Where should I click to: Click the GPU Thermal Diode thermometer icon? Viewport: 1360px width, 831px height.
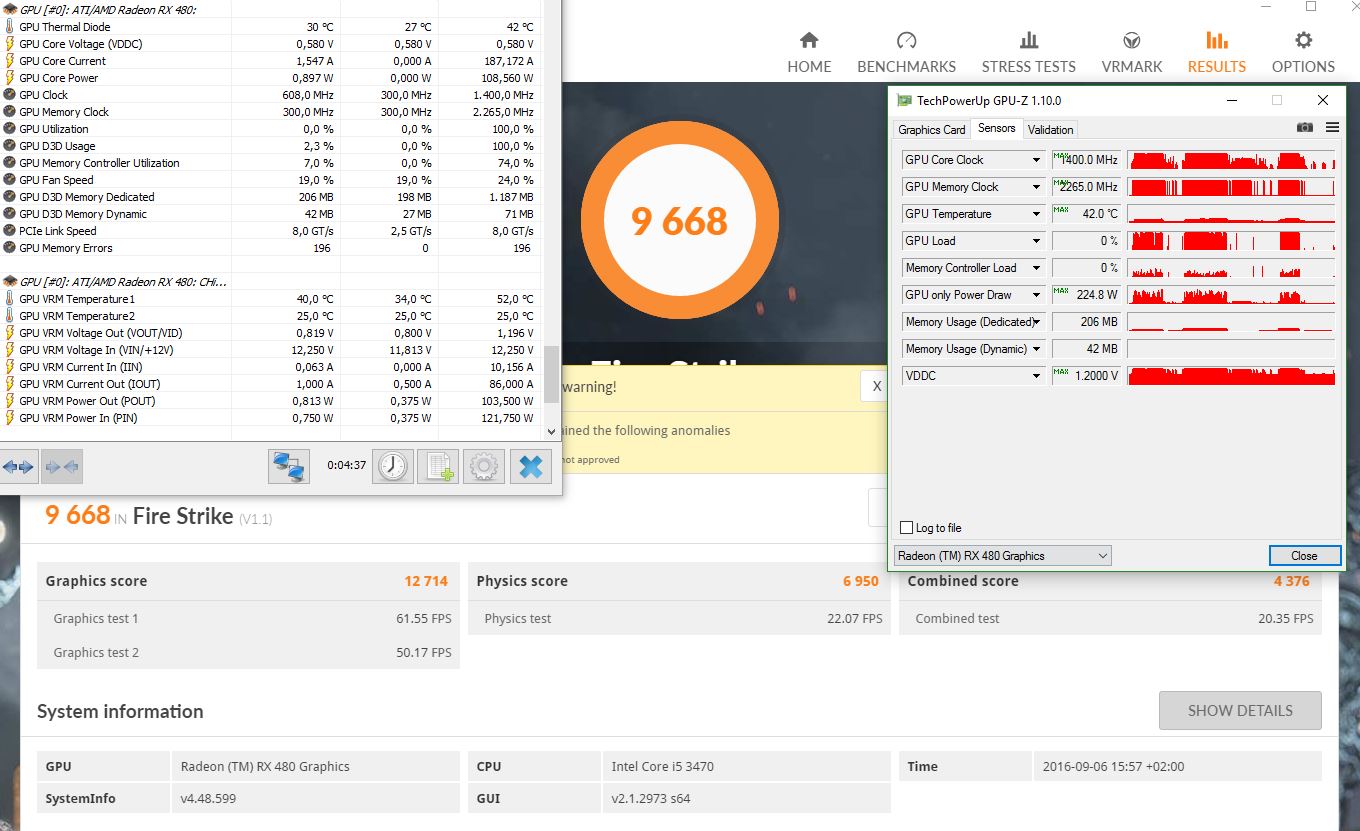click(x=10, y=27)
